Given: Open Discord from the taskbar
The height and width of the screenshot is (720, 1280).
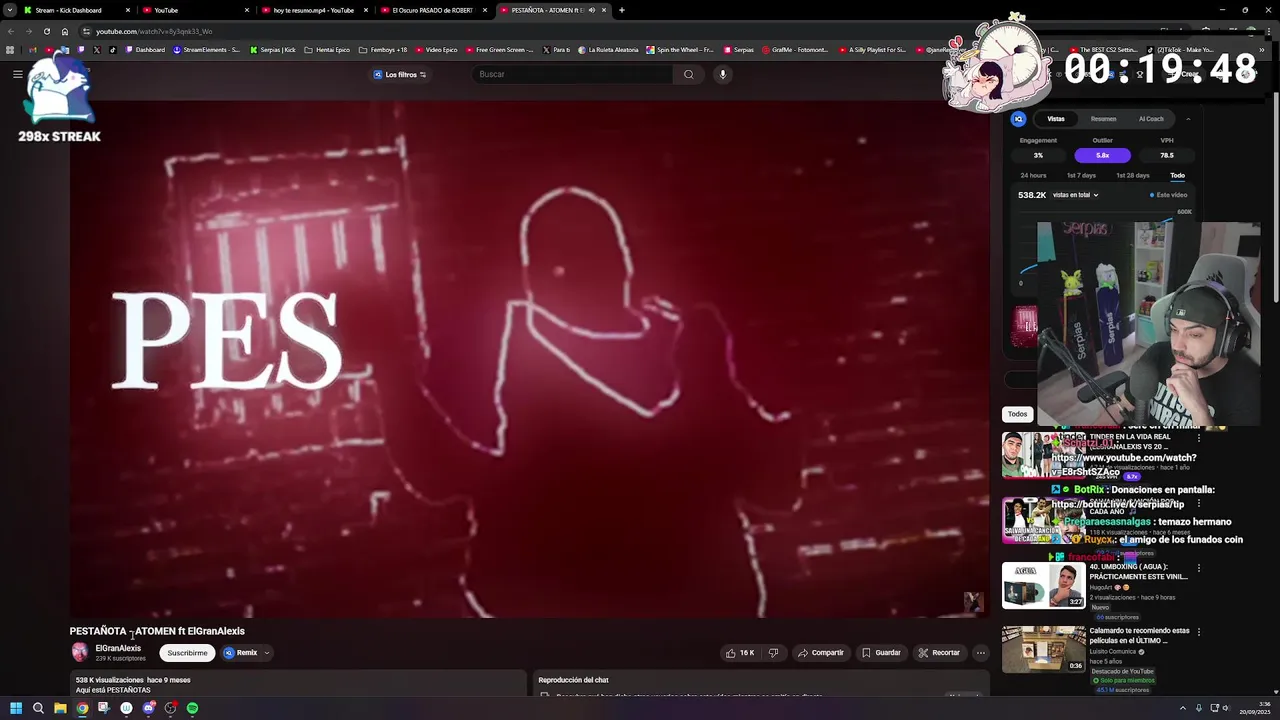Looking at the screenshot, I should [x=148, y=708].
